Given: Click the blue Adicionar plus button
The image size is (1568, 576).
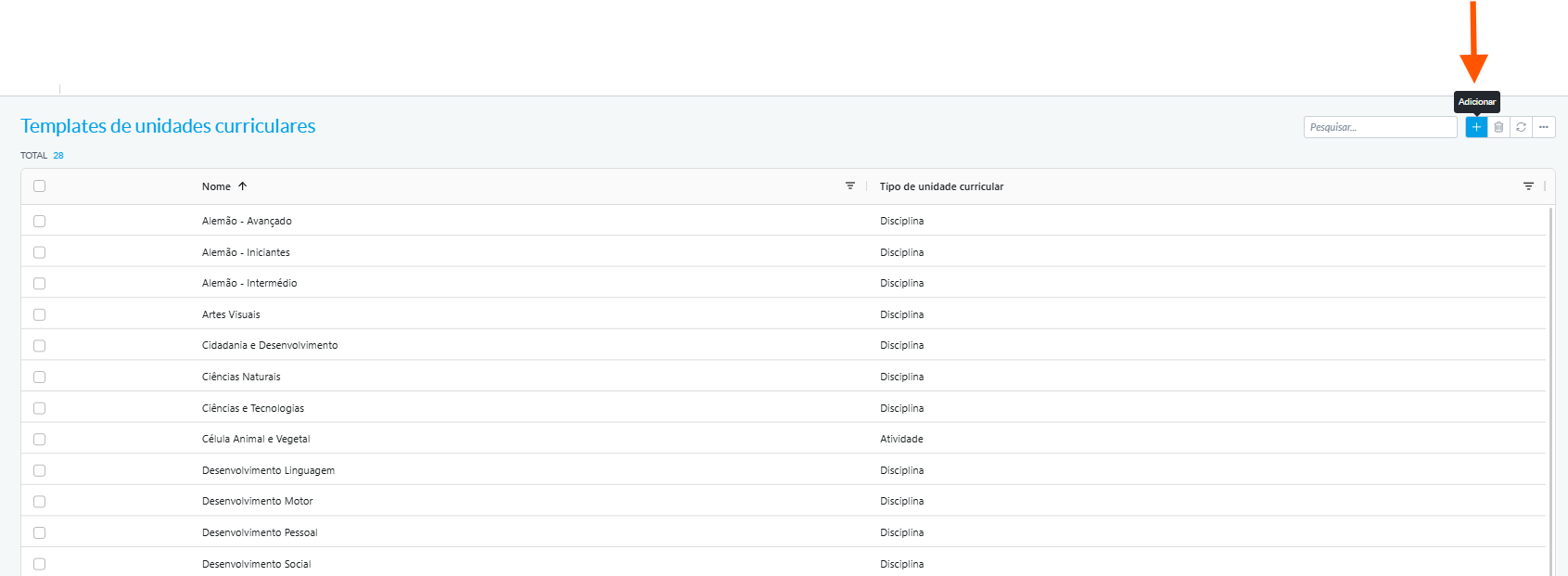Looking at the screenshot, I should pyautogui.click(x=1476, y=127).
